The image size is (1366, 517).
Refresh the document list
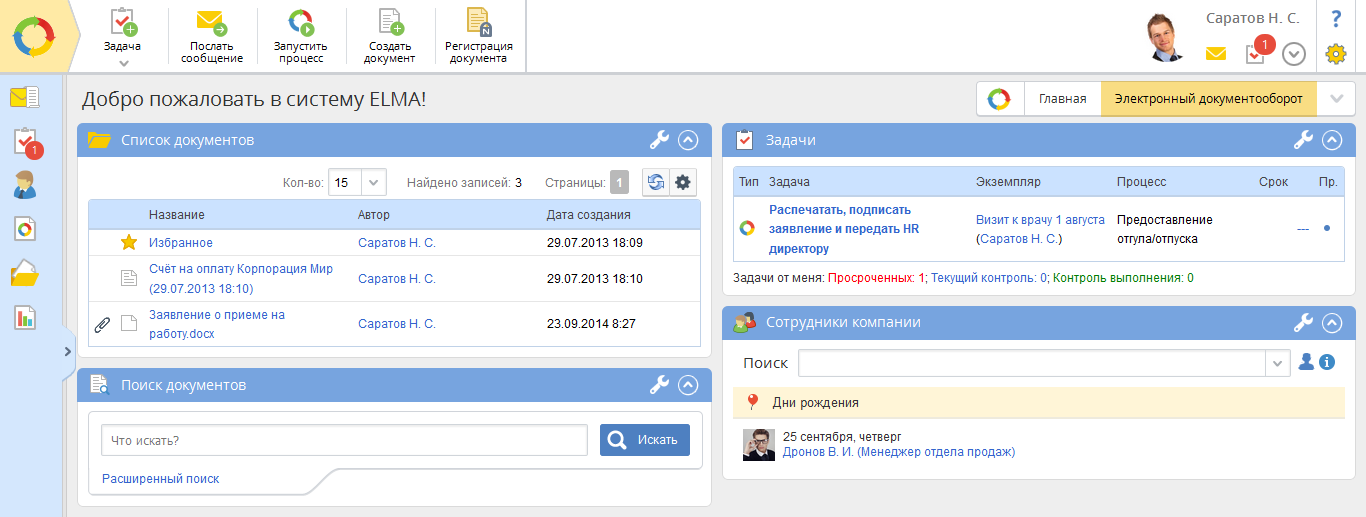[656, 182]
